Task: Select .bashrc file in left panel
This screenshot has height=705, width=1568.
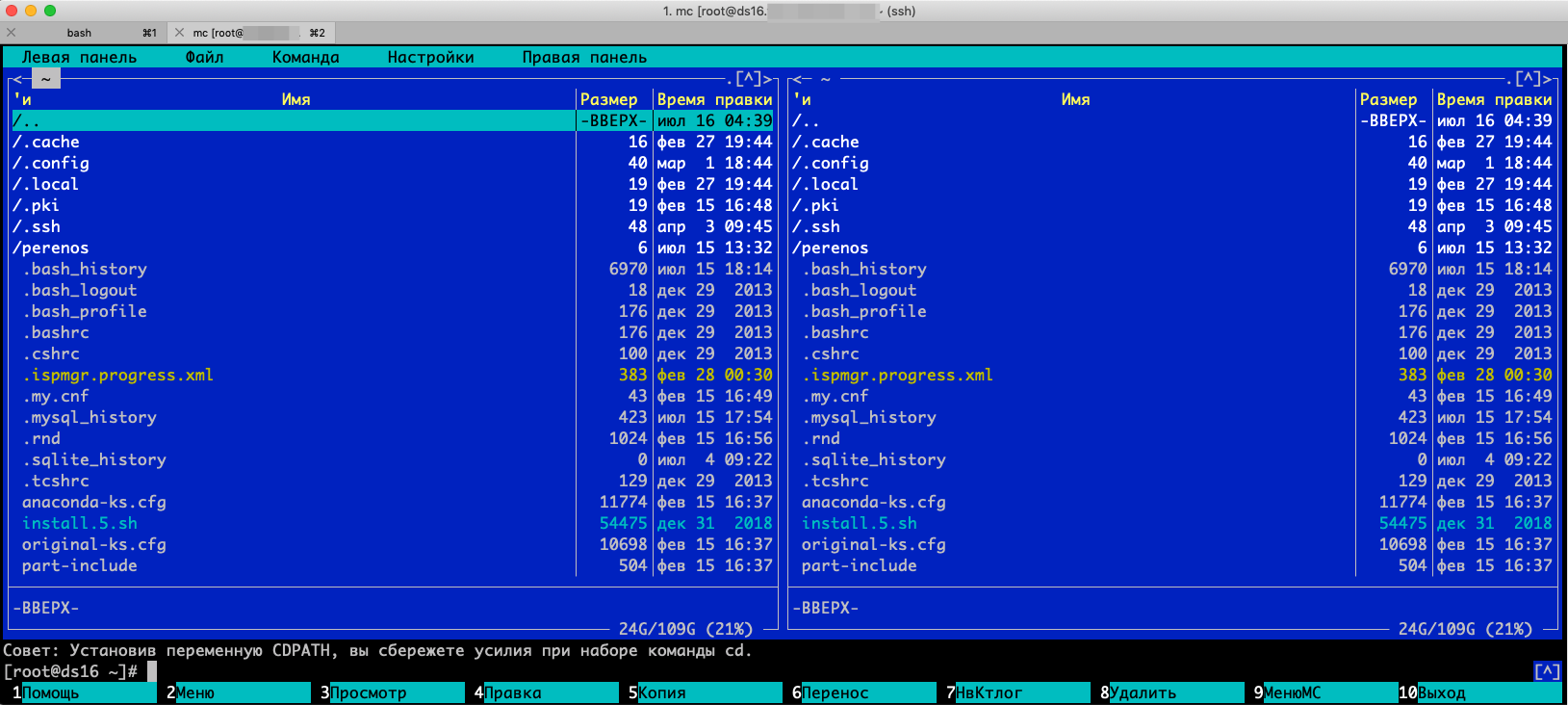Action: [393, 332]
